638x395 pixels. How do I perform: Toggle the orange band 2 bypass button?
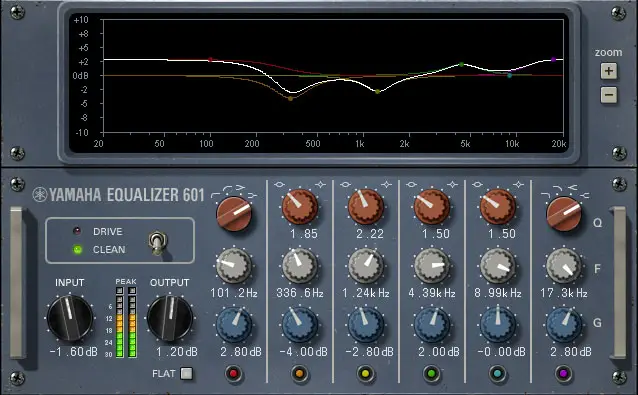click(299, 373)
